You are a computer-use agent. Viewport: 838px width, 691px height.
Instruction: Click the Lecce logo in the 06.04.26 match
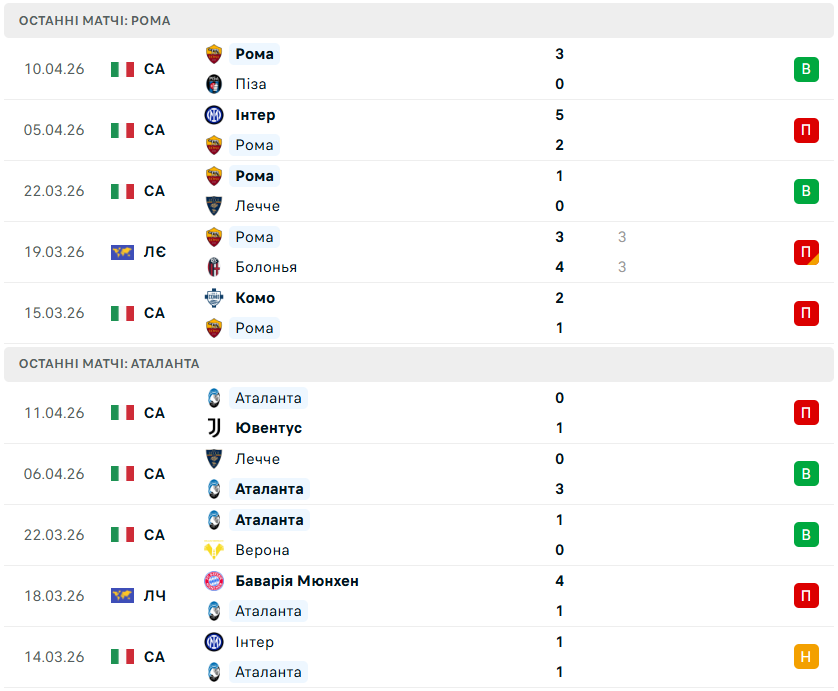coord(213,459)
